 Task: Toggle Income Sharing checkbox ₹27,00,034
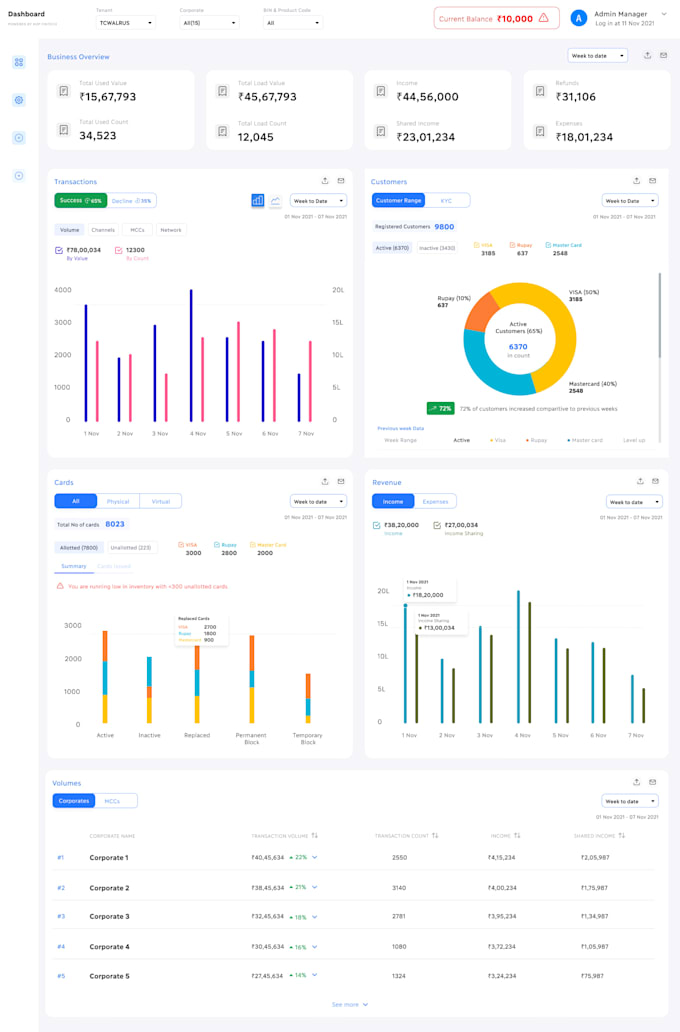click(437, 525)
